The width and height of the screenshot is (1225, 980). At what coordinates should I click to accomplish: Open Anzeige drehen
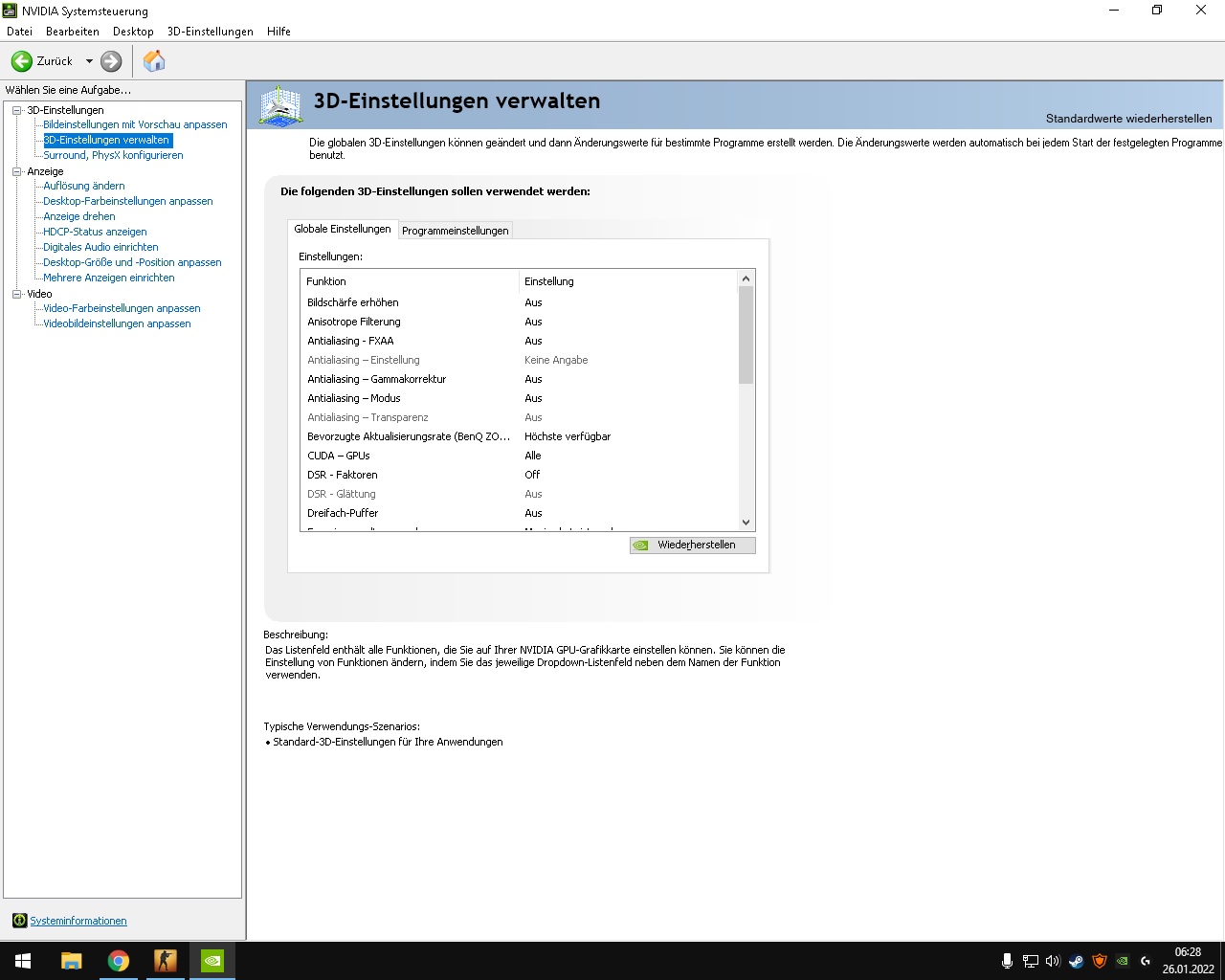pos(78,216)
